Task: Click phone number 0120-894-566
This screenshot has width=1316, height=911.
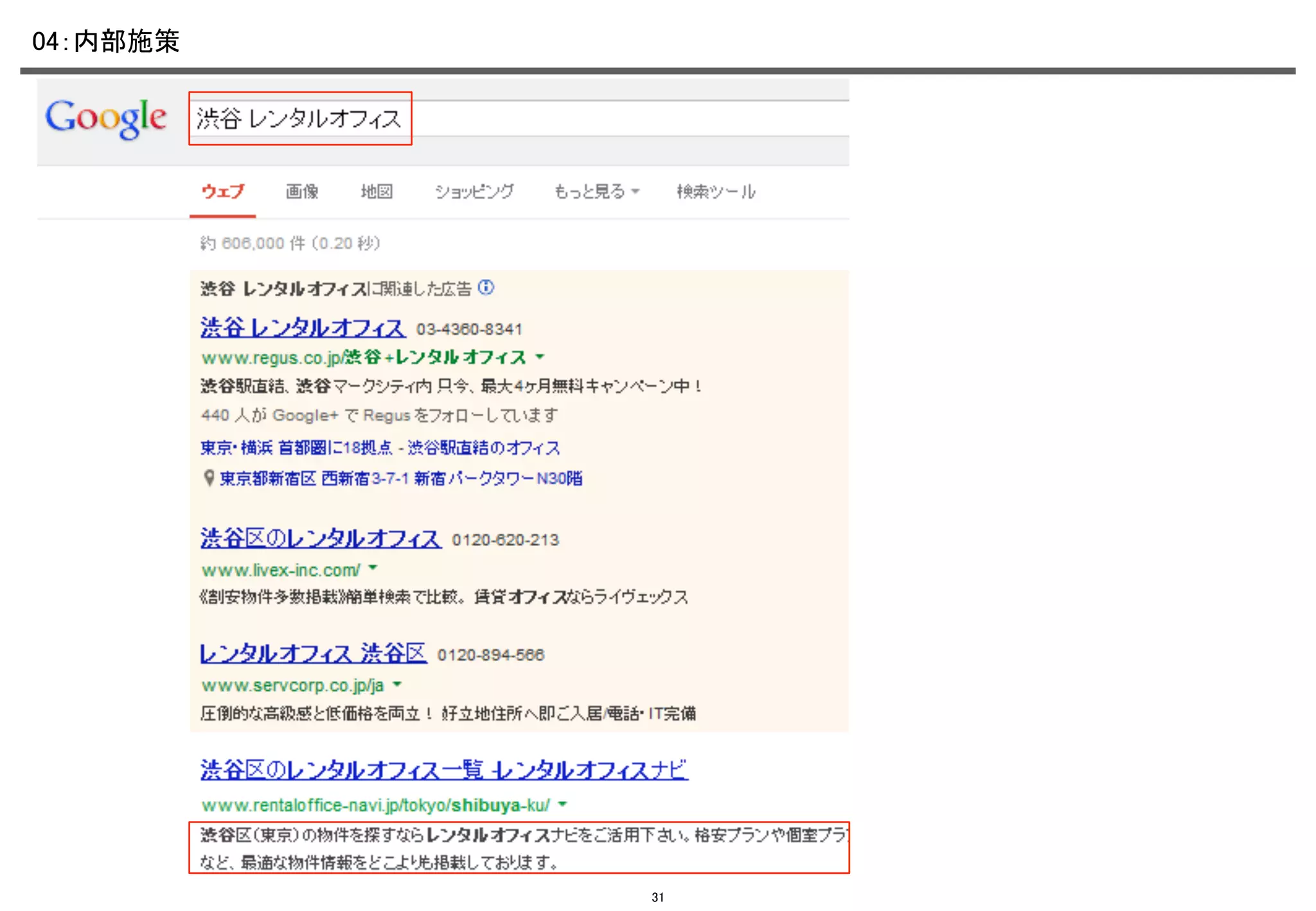Action: [491, 655]
